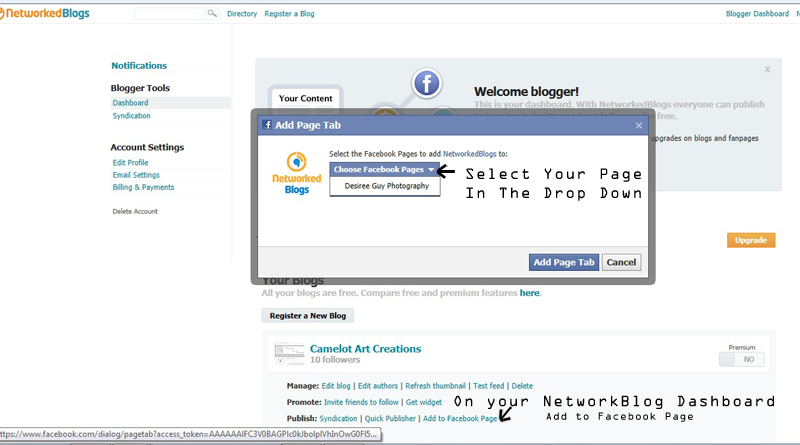Image resolution: width=800 pixels, height=445 pixels.
Task: Select Desiree Guy Photography option
Action: pos(386,186)
